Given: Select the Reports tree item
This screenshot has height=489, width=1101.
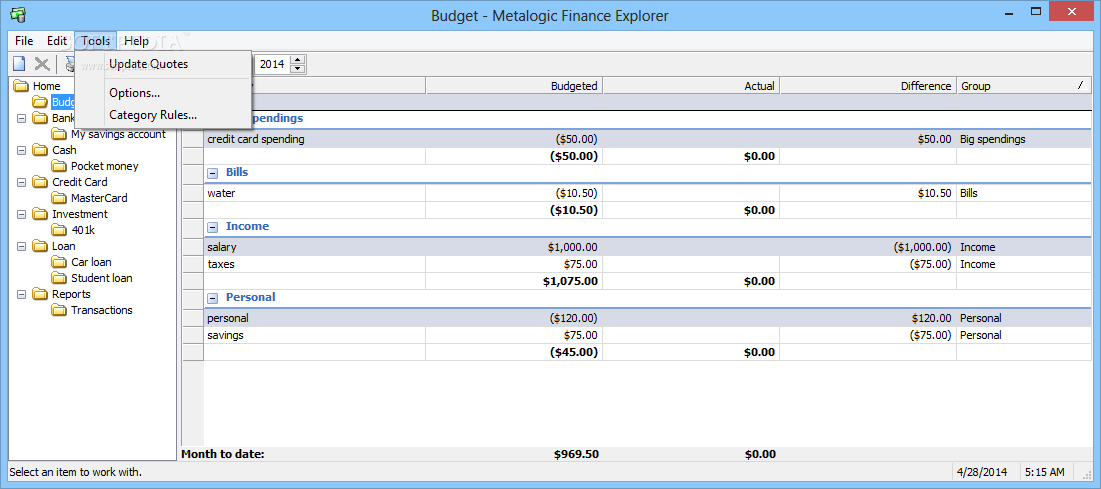Looking at the screenshot, I should pyautogui.click(x=71, y=294).
